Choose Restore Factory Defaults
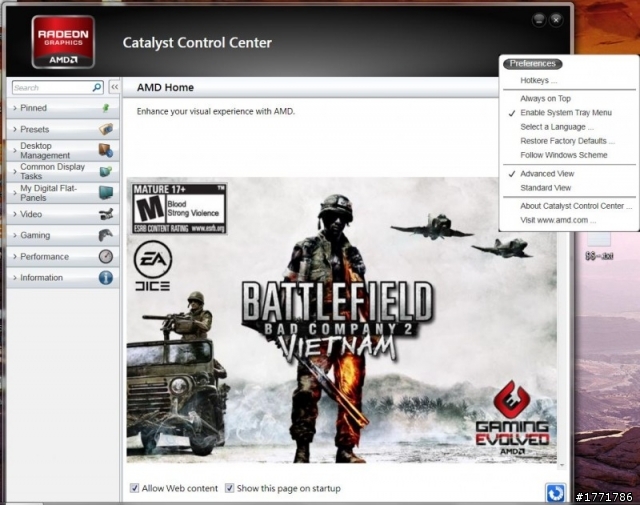 [569, 141]
